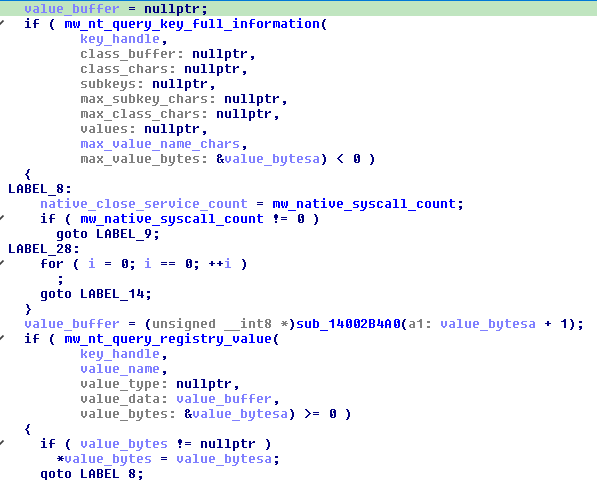Select the max_value_name_chars argument

pos(160,144)
